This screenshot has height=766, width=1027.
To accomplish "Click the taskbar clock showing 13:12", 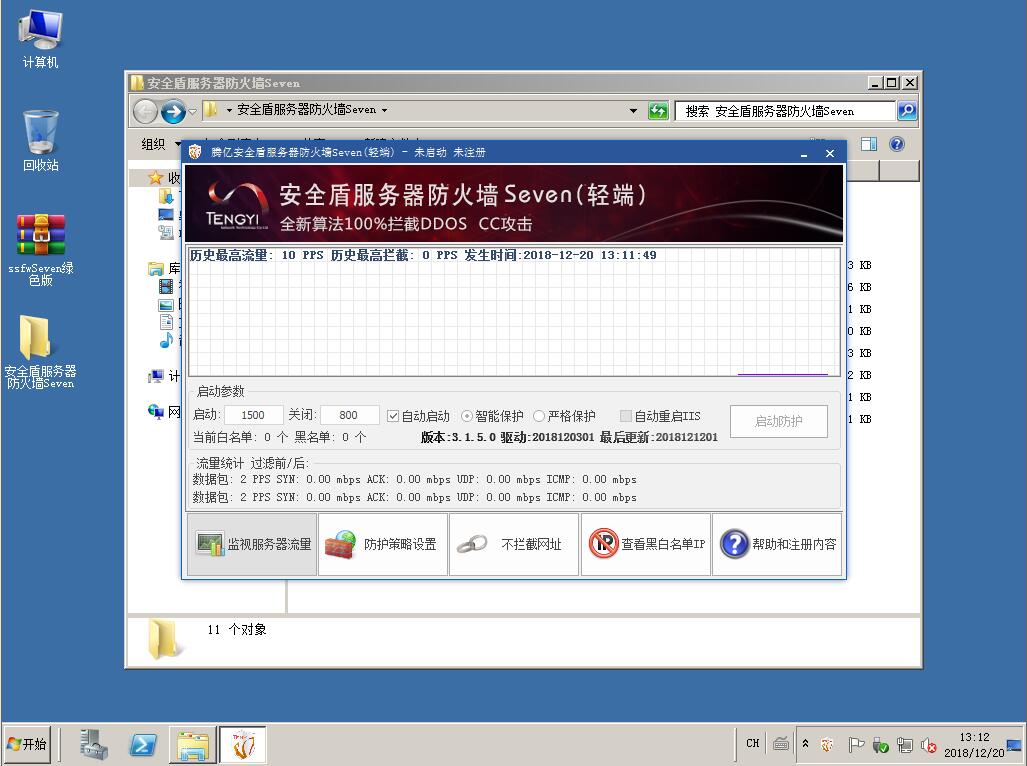I will [974, 745].
